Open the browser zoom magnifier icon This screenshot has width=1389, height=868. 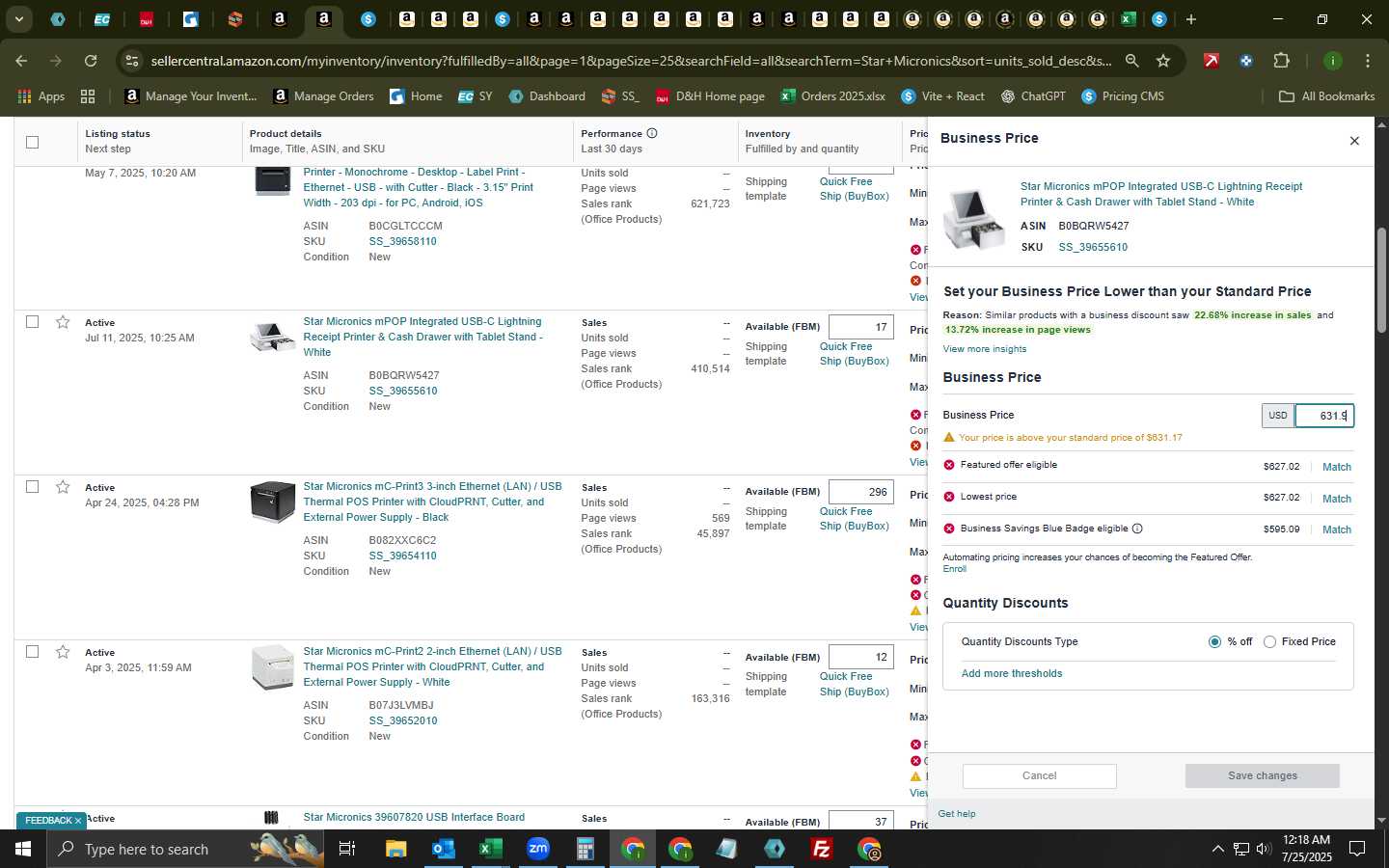coord(1131,61)
